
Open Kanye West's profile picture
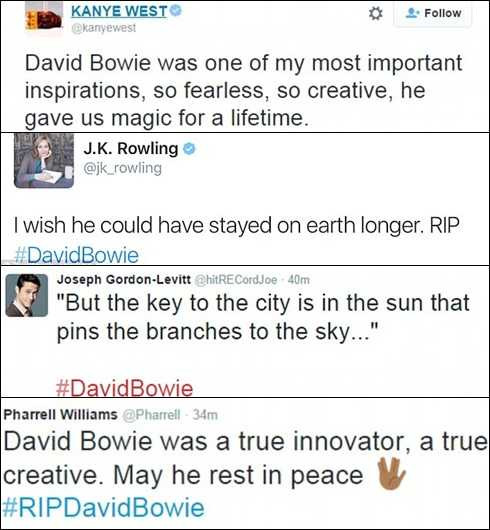tap(44, 16)
